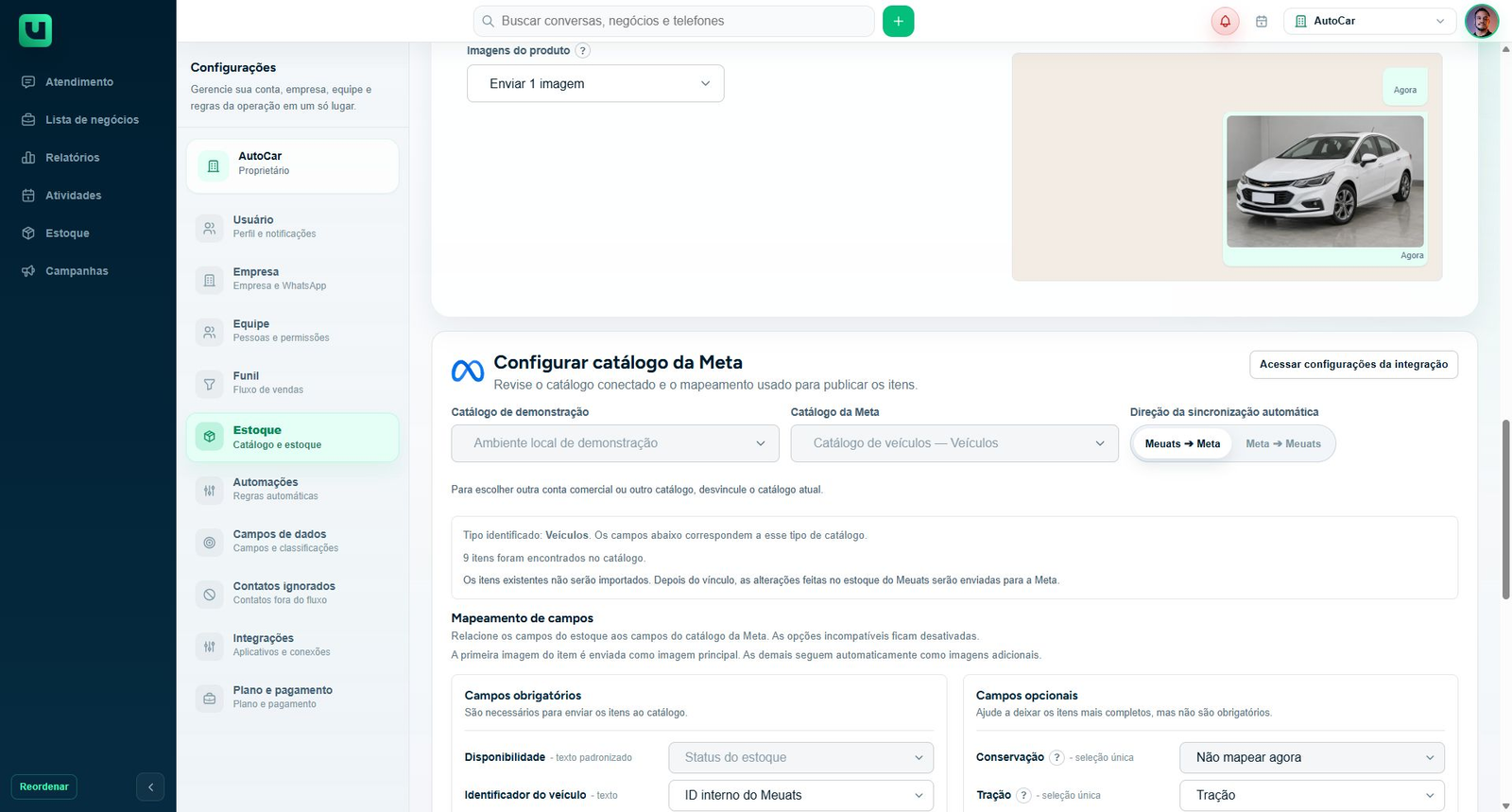Open Empresa settings menu item

click(292, 279)
